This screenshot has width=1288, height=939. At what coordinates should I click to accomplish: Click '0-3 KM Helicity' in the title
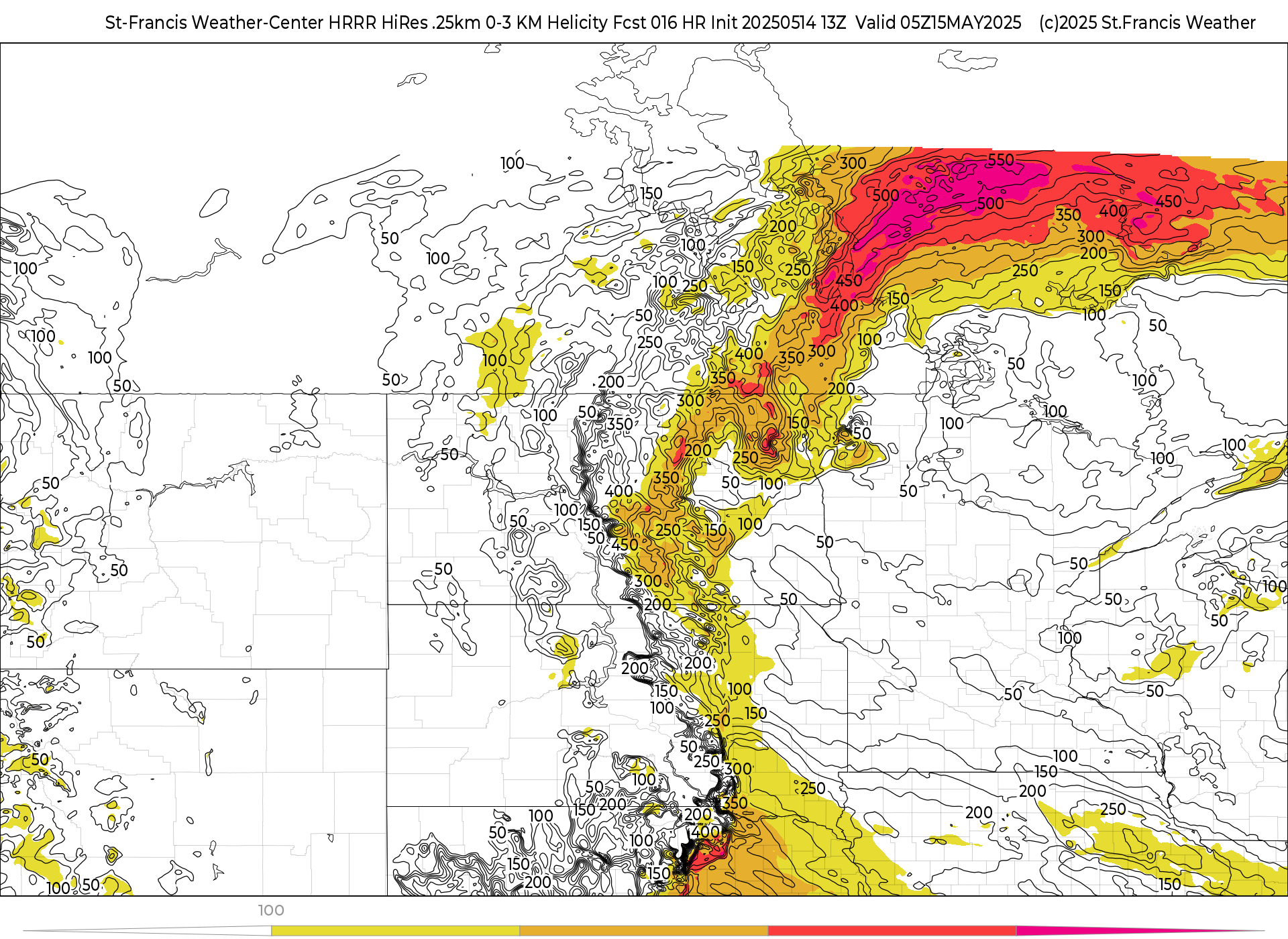pos(546,23)
